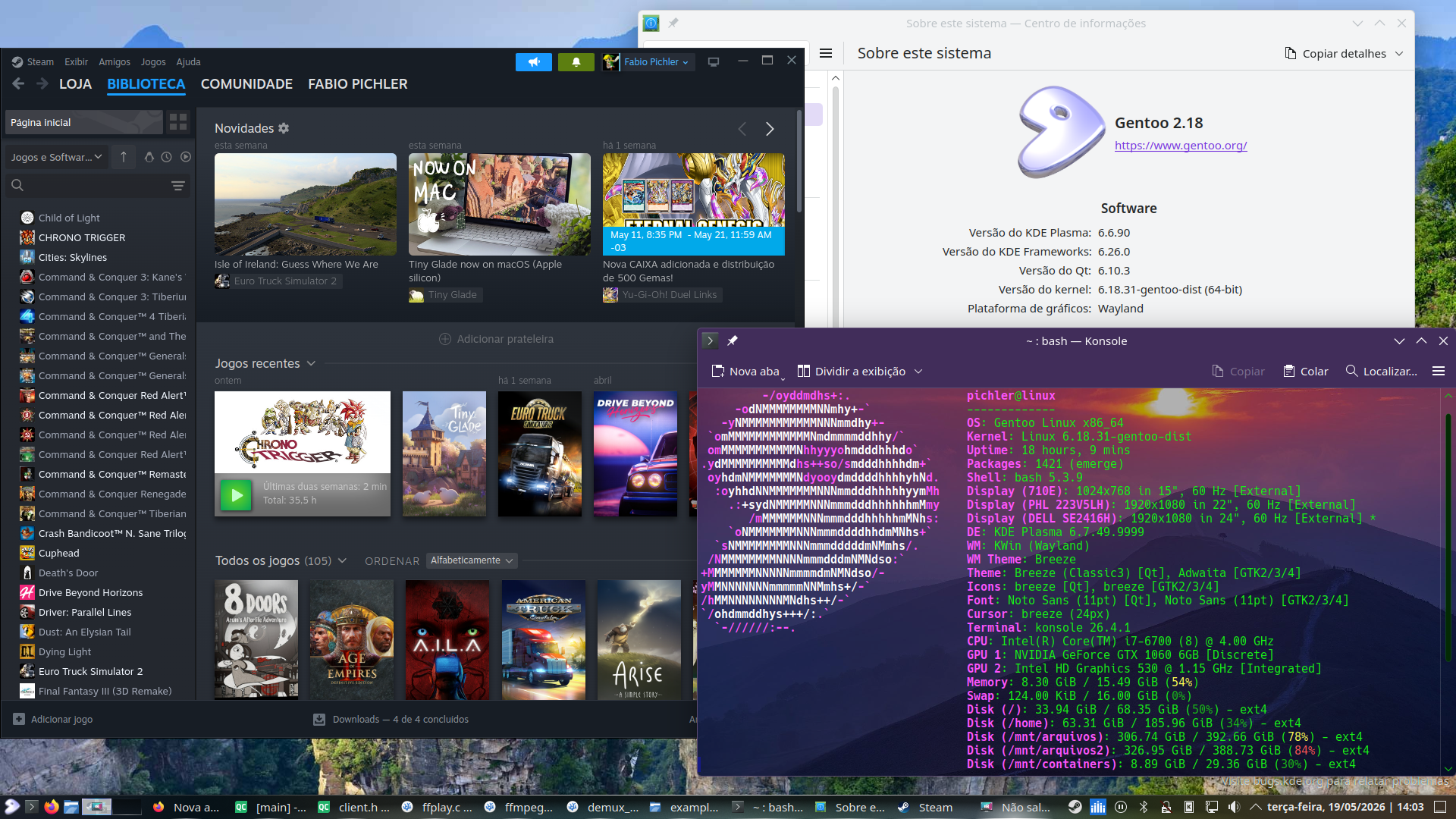Viewport: 1456px width, 819px height.
Task: Open Euro Truck Simulator 2 recent game cover
Action: 540,454
